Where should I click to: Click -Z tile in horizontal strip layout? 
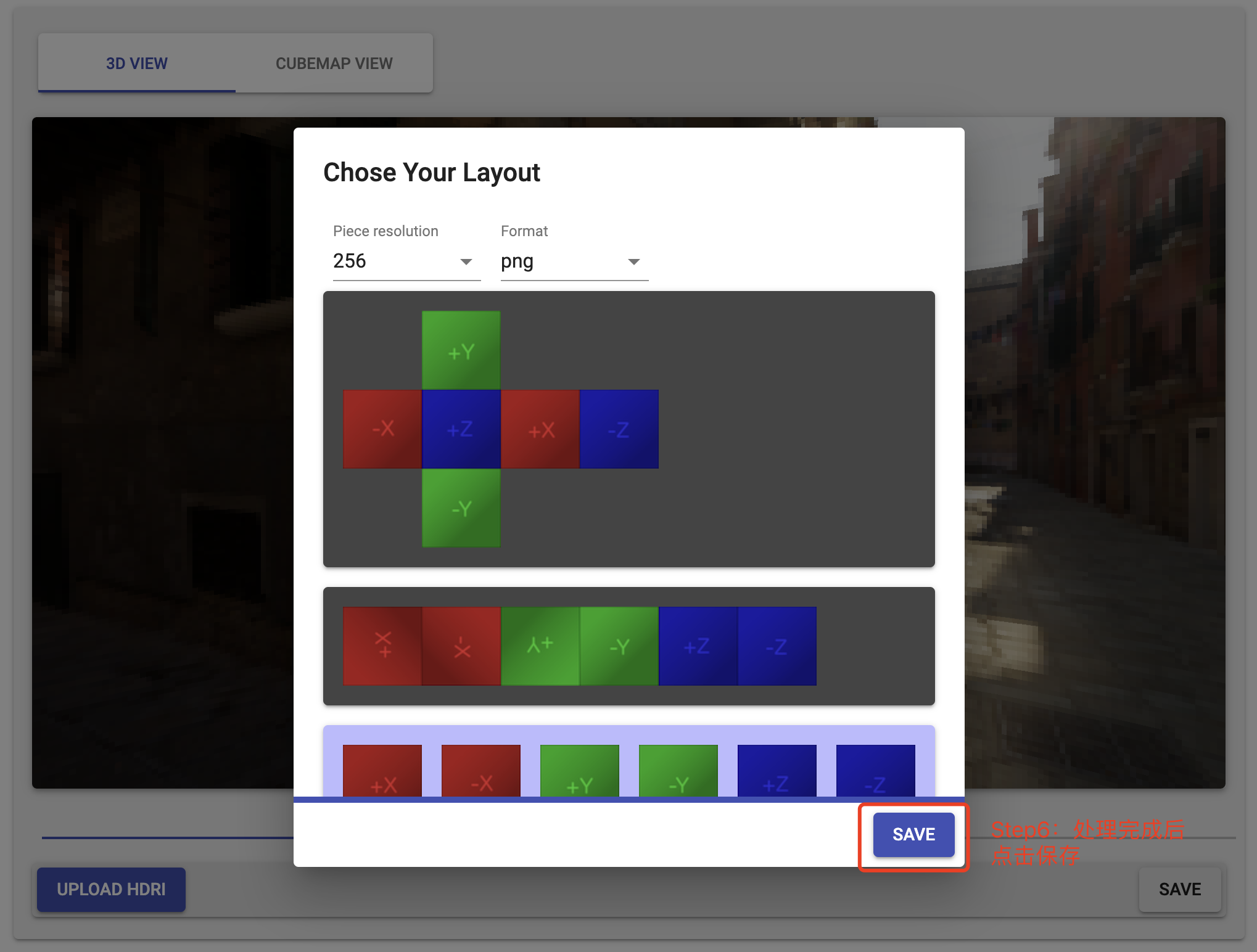point(777,646)
